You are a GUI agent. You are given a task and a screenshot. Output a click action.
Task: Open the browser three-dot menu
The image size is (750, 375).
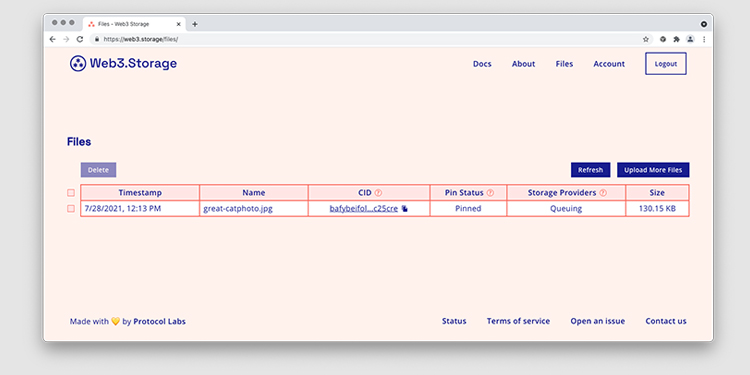click(x=704, y=39)
